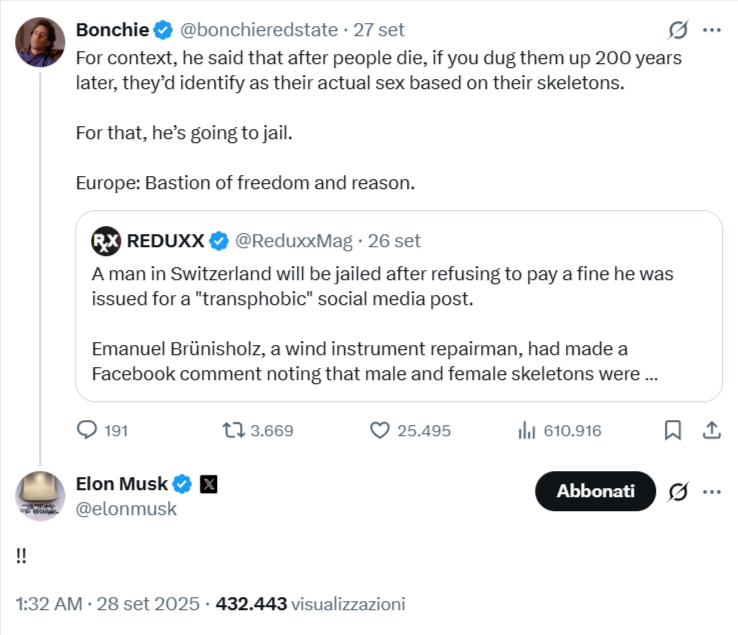The image size is (738, 635).
Task: Click the Grok icon beside Abbonati button
Action: click(x=678, y=491)
